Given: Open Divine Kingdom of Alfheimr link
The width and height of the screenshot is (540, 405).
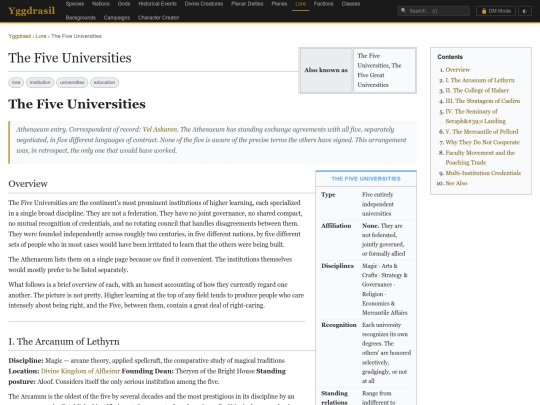Looking at the screenshot, I should [81, 371].
